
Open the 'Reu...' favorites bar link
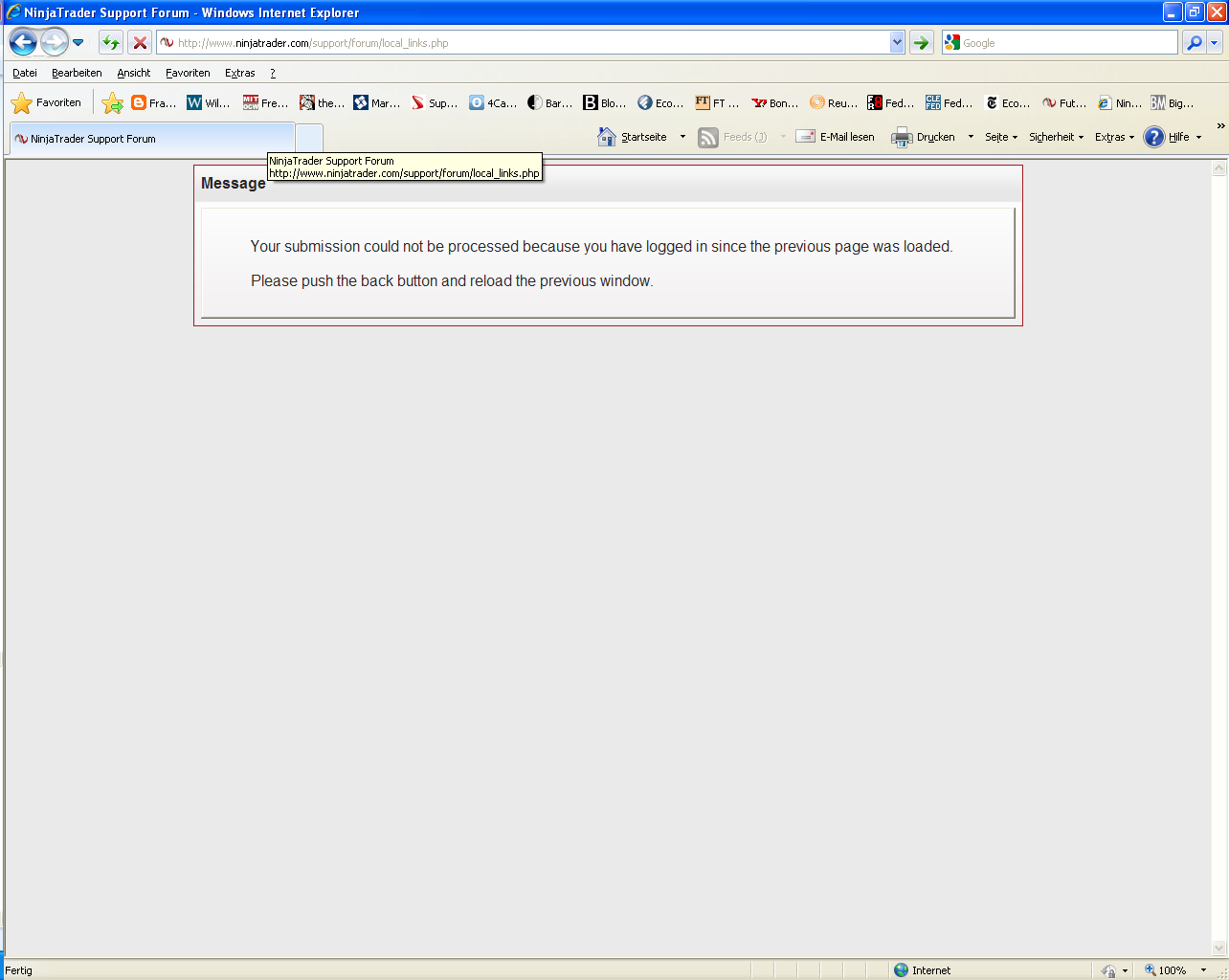(833, 102)
